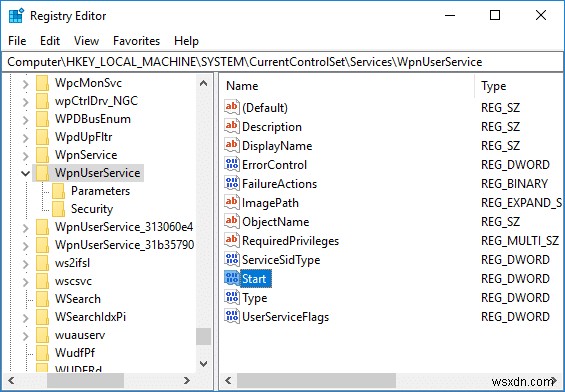The width and height of the screenshot is (565, 392).
Task: Open the View menu
Action: pos(86,41)
